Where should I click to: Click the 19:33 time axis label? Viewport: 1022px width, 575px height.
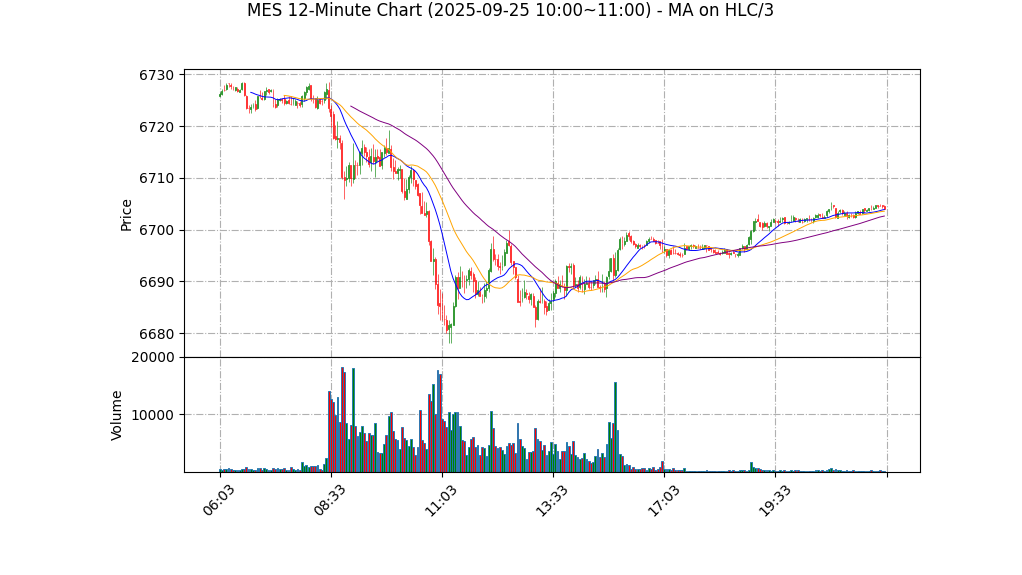point(774,501)
